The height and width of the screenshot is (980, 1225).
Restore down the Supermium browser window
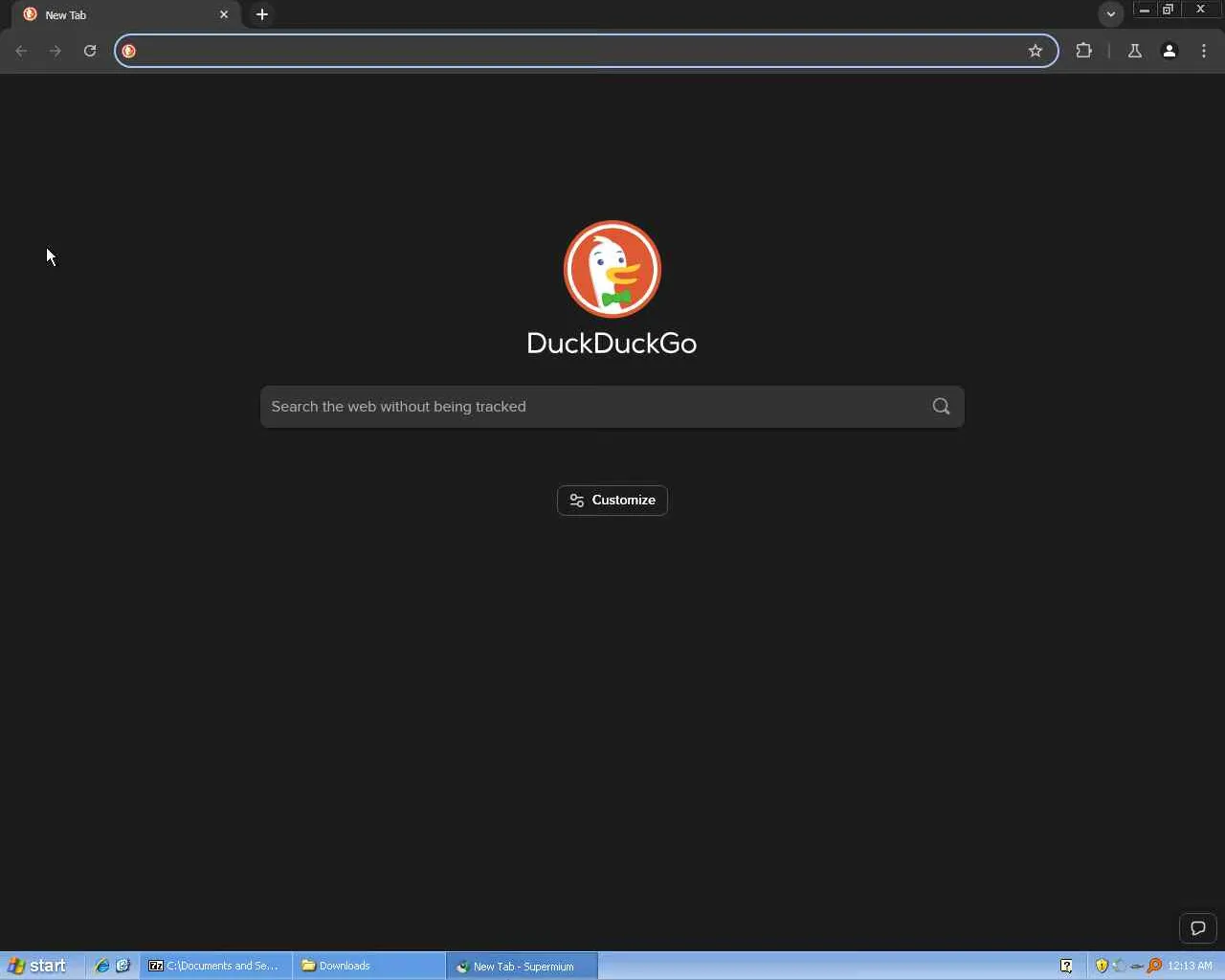pyautogui.click(x=1168, y=10)
